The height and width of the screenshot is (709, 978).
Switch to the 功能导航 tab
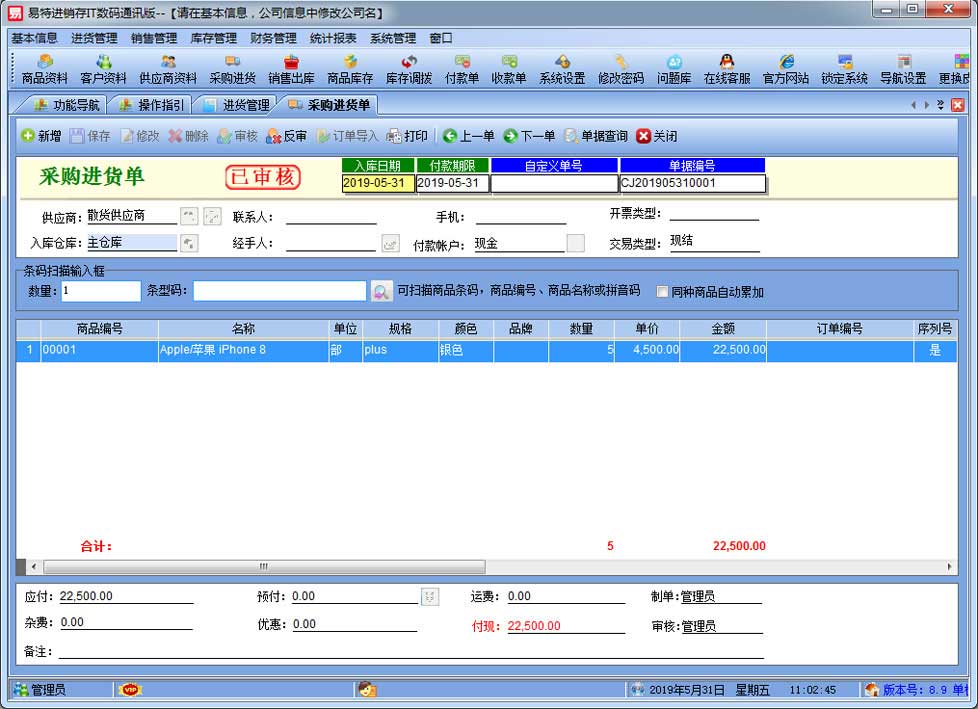[x=67, y=105]
